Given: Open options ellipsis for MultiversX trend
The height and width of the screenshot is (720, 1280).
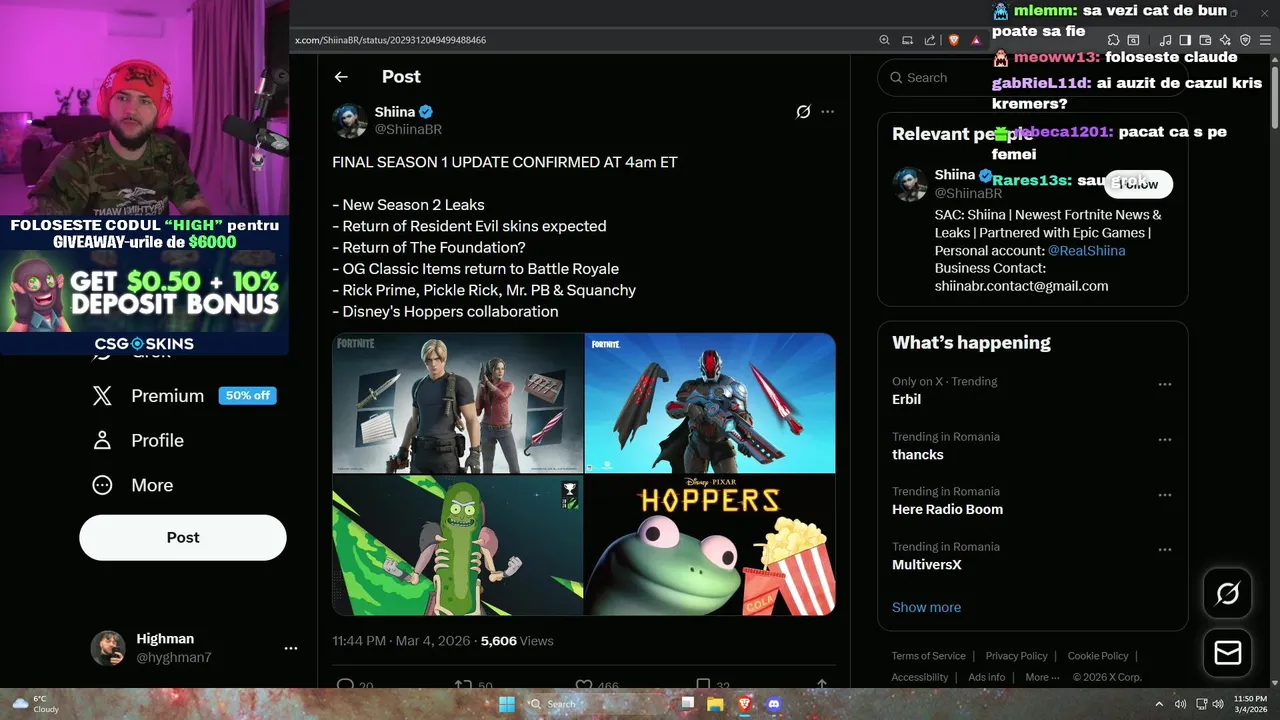Looking at the screenshot, I should [1165, 549].
